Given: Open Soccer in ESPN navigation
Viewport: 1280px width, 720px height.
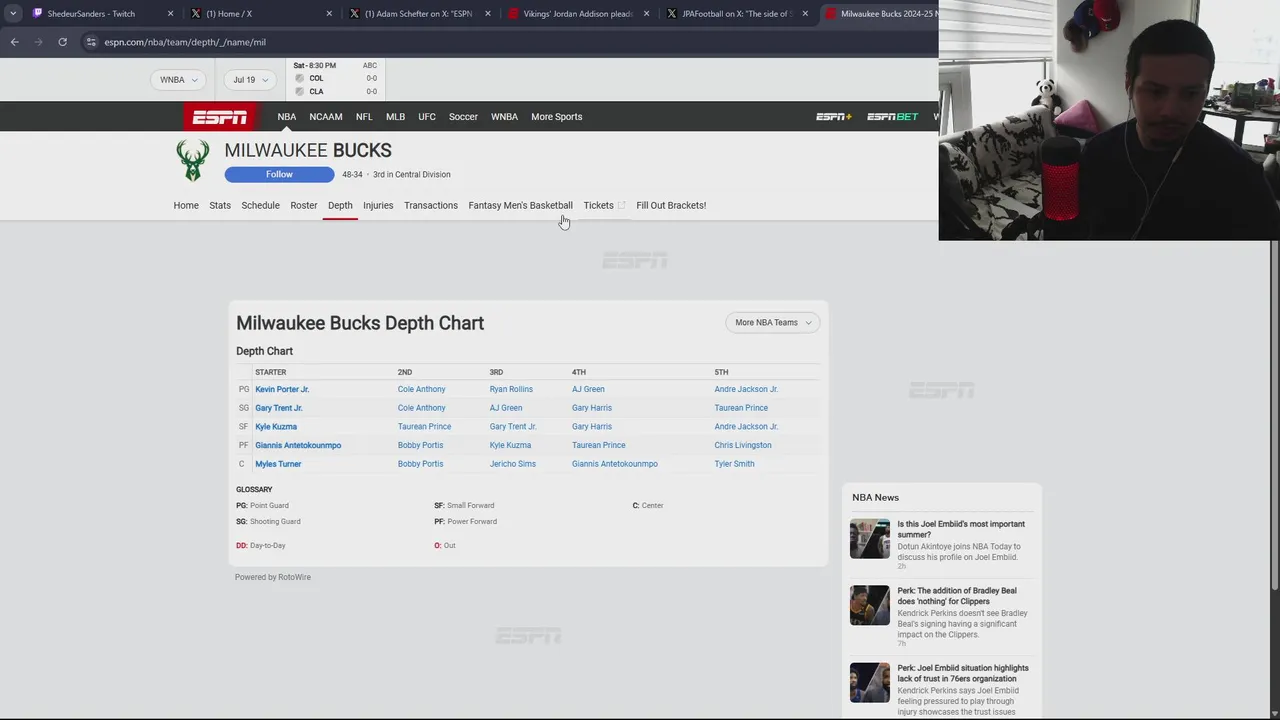Looking at the screenshot, I should click(463, 117).
